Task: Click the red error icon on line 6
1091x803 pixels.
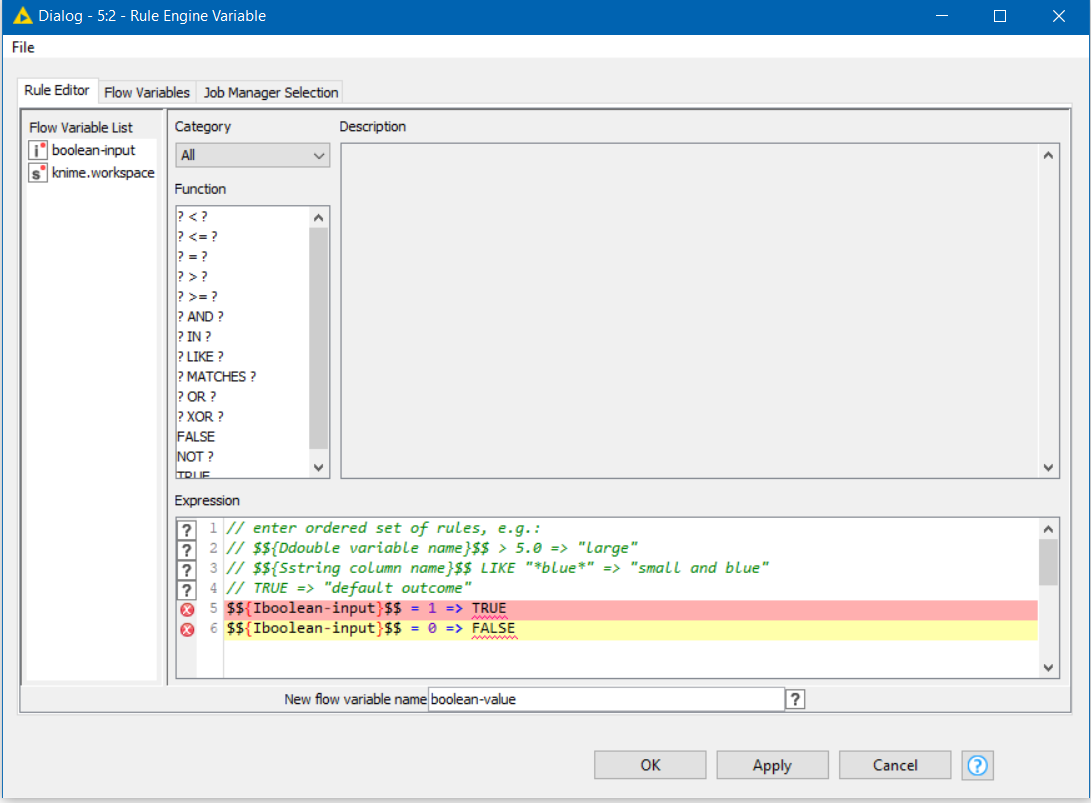Action: coord(186,629)
